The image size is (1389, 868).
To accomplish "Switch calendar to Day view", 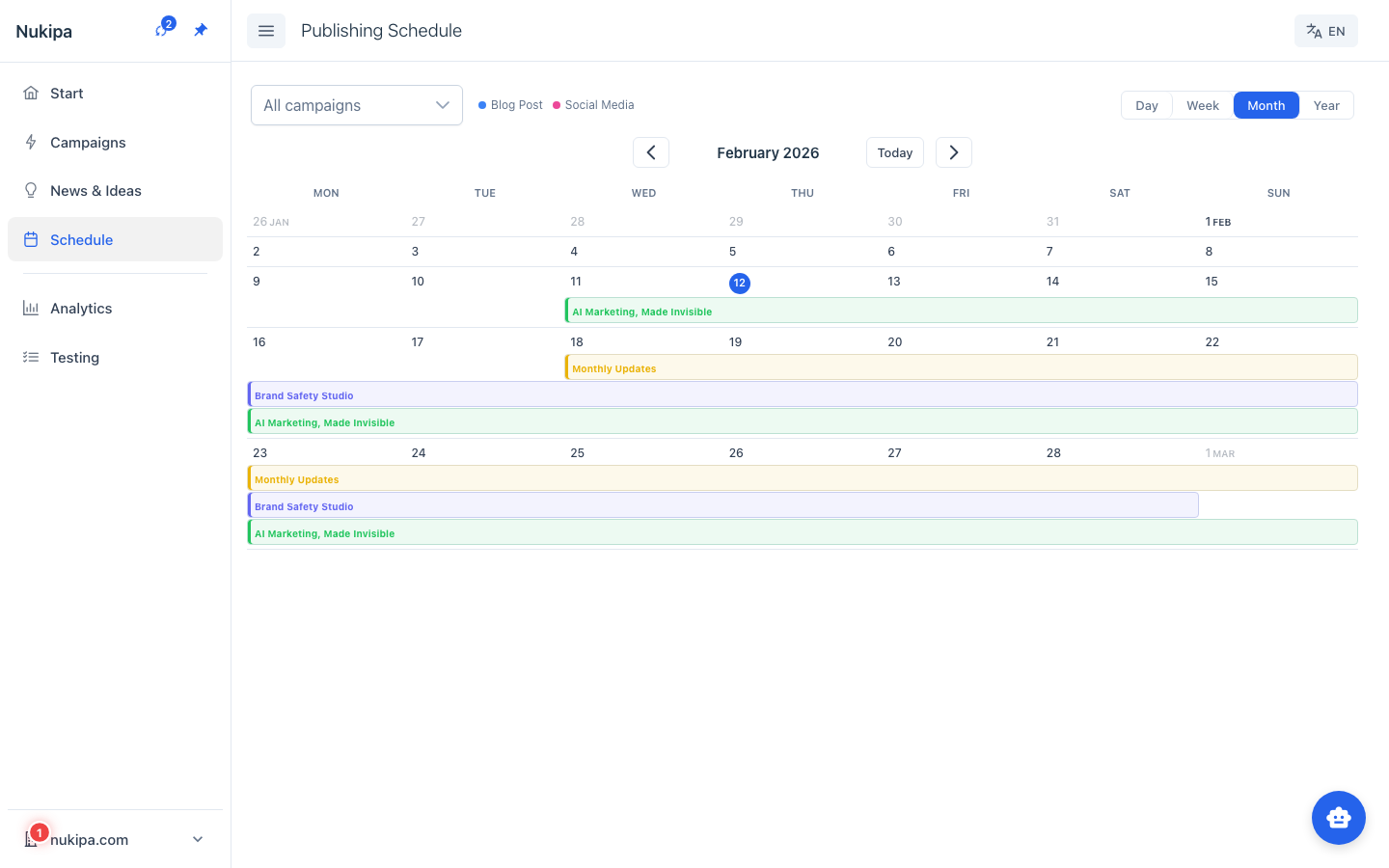I will click(x=1146, y=105).
